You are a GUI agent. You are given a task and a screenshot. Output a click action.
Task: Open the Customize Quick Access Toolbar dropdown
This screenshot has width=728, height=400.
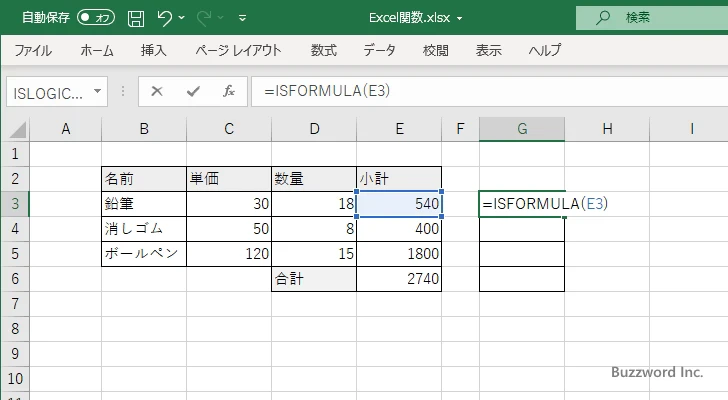pyautogui.click(x=242, y=18)
